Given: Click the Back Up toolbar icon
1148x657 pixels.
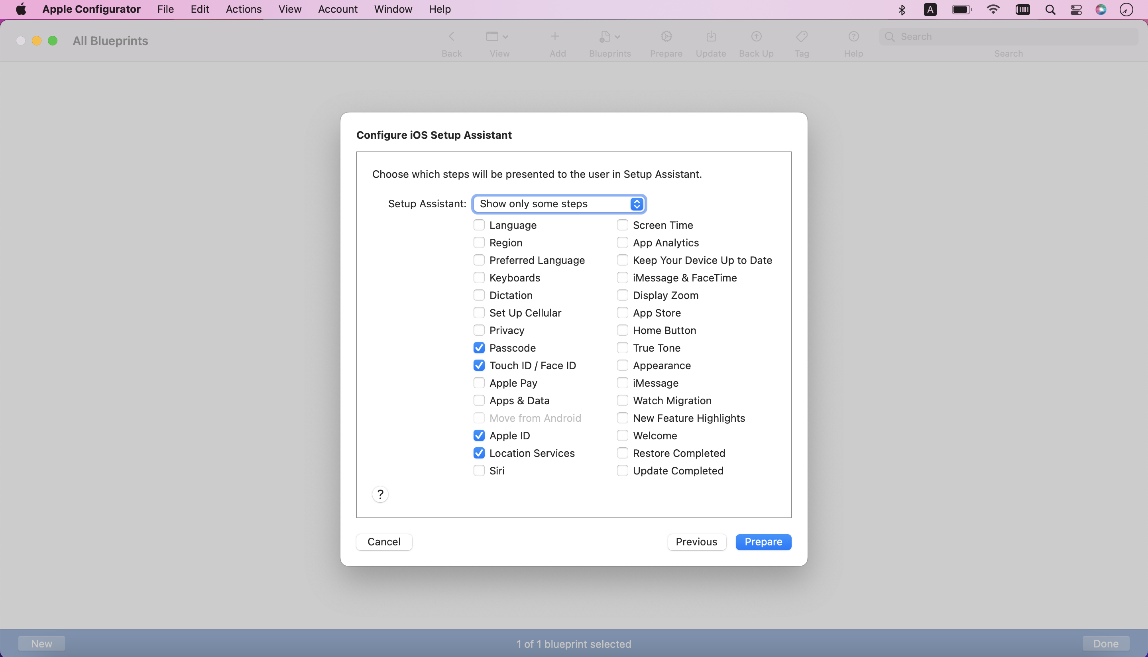Looking at the screenshot, I should 756,37.
